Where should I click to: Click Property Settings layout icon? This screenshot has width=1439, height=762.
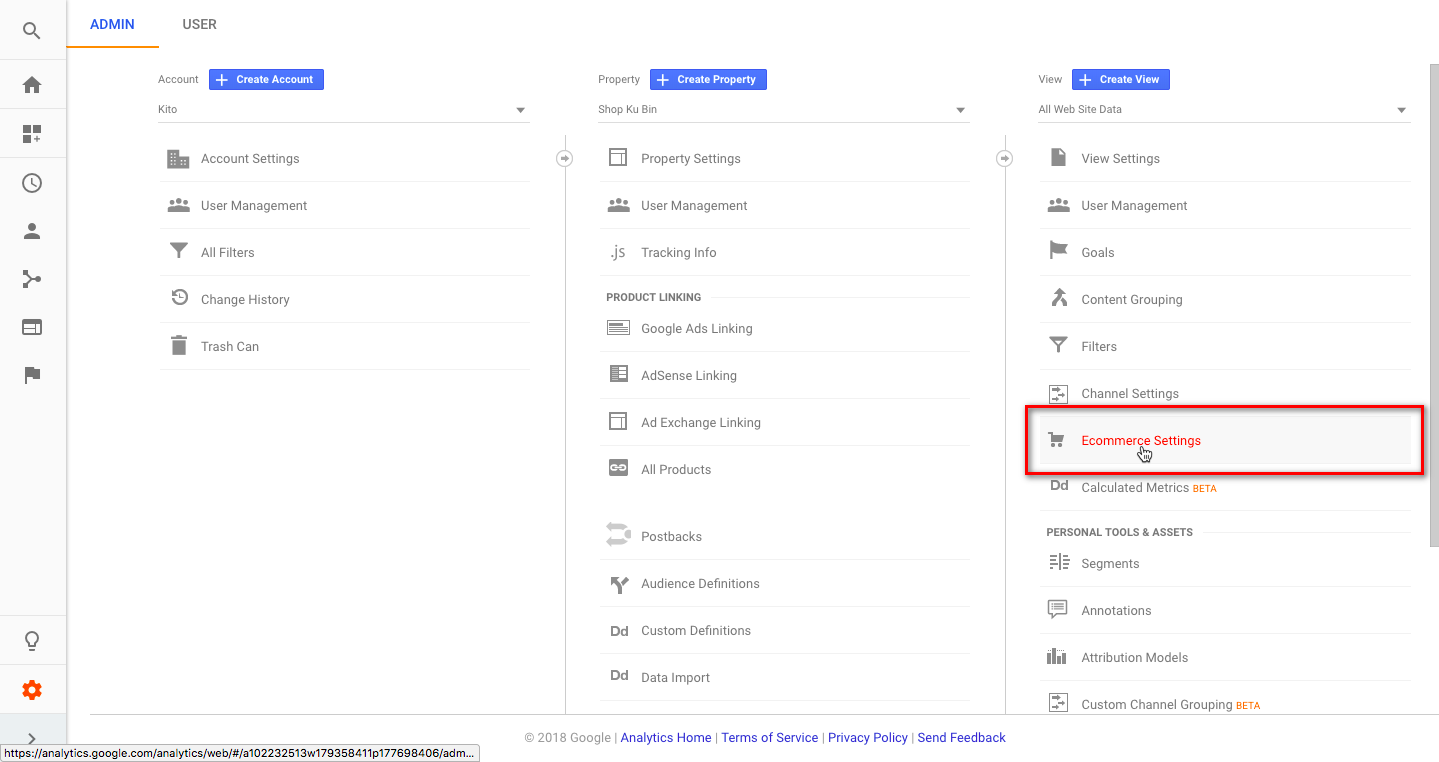click(x=618, y=158)
